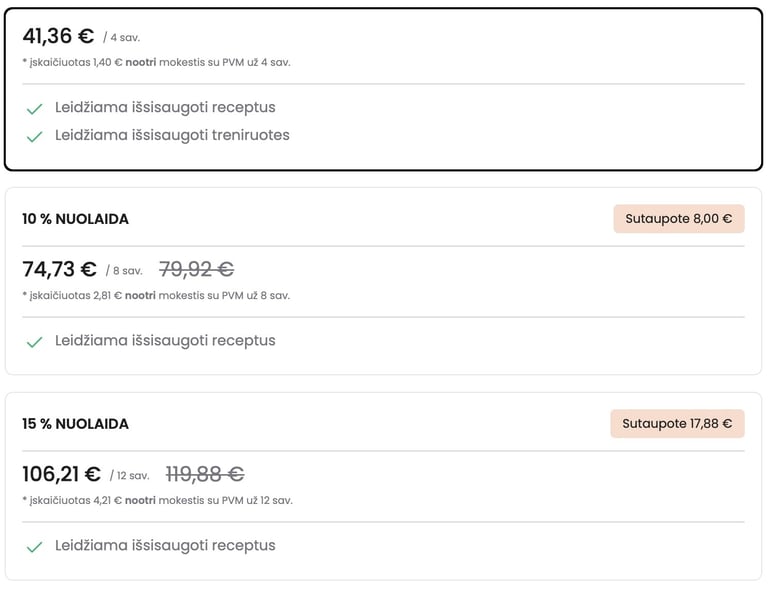Click 'Leidžiama išsisaugoti receptus' in the 8-week plan
768x591 pixels.
coord(165,340)
